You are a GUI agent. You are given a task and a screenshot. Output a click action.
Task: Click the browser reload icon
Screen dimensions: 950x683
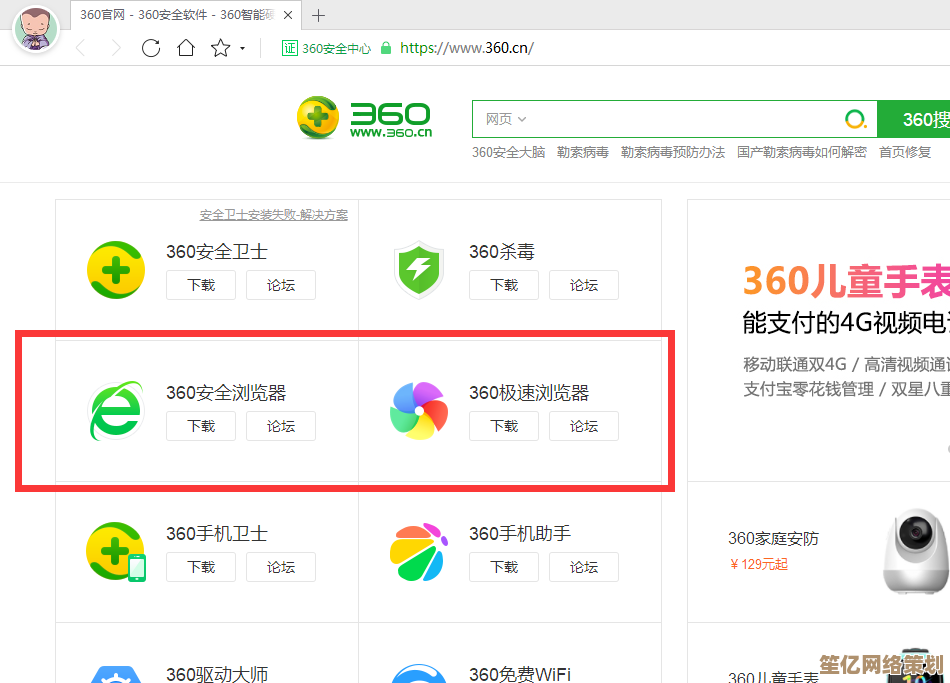(x=151, y=48)
